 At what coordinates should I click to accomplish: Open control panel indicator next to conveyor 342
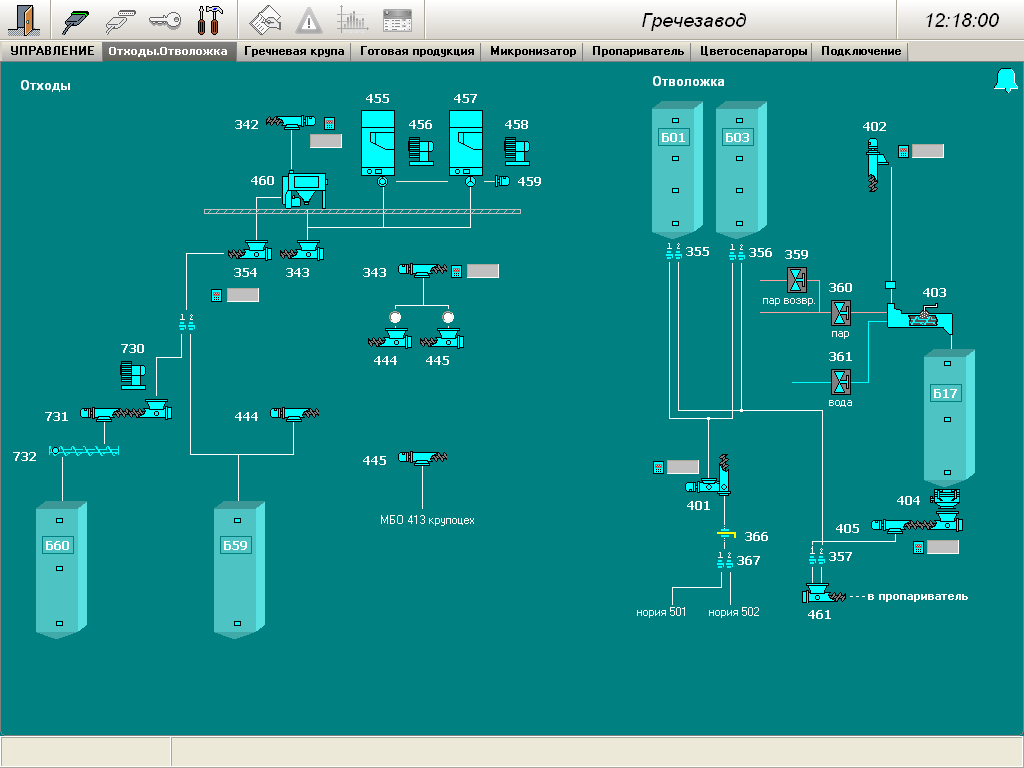(329, 124)
